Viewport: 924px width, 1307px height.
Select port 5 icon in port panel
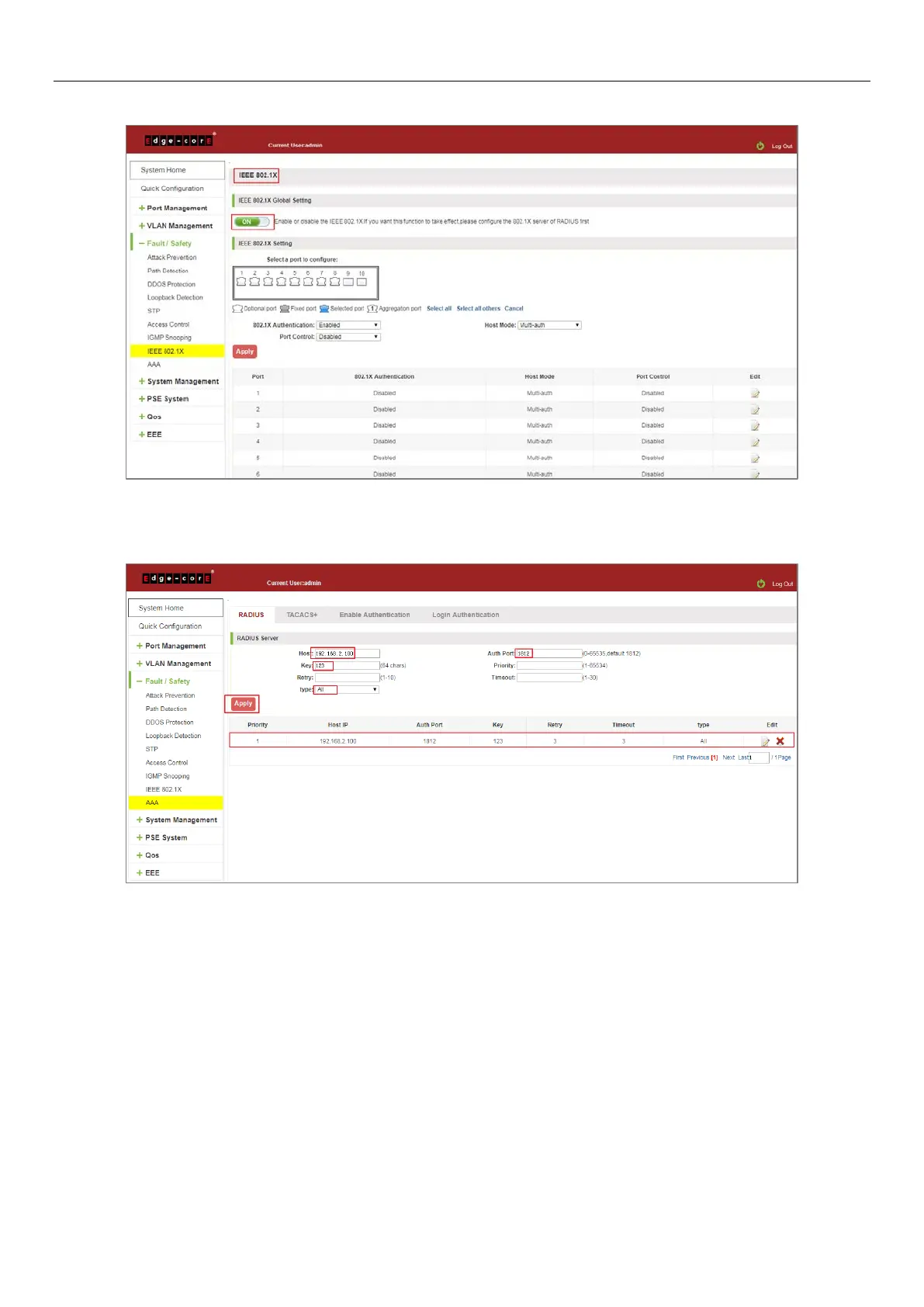(x=295, y=282)
